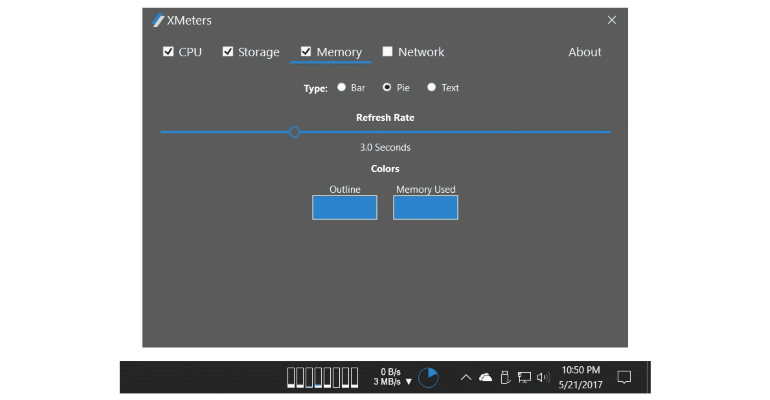The width and height of the screenshot is (770, 400).
Task: Click the USB safely remove tray icon
Action: 505,377
